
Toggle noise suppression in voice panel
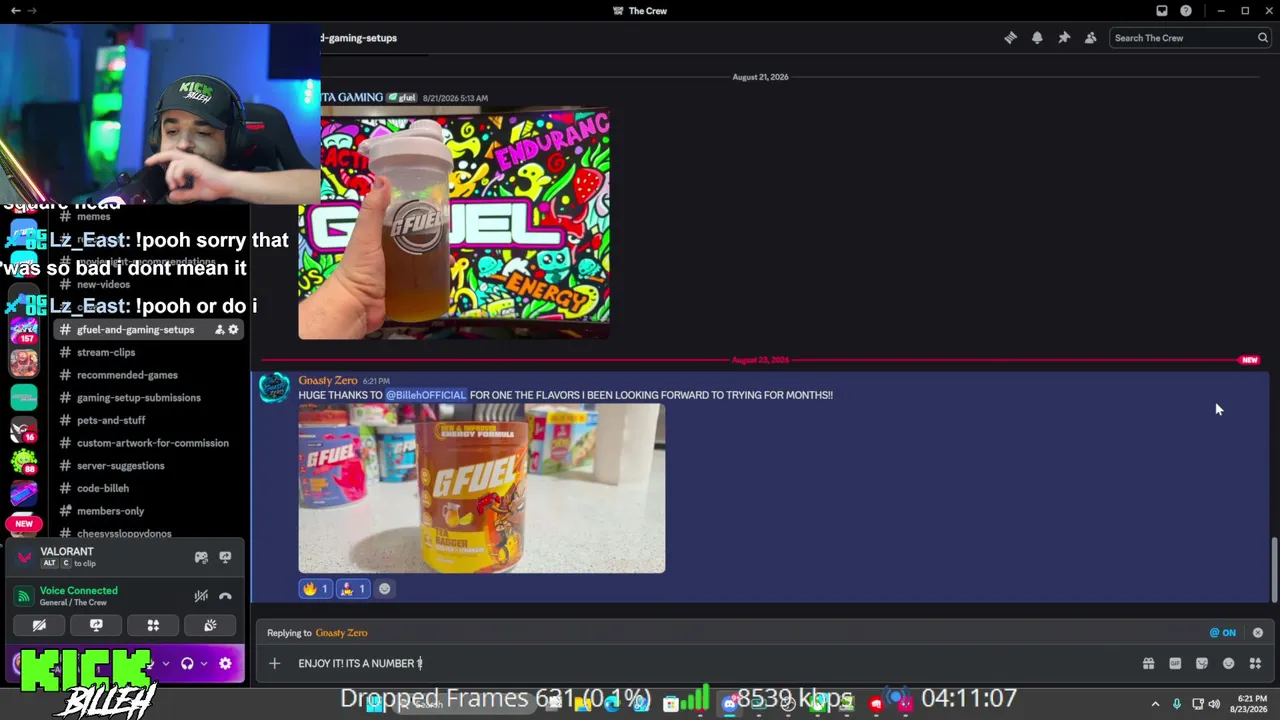[201, 596]
